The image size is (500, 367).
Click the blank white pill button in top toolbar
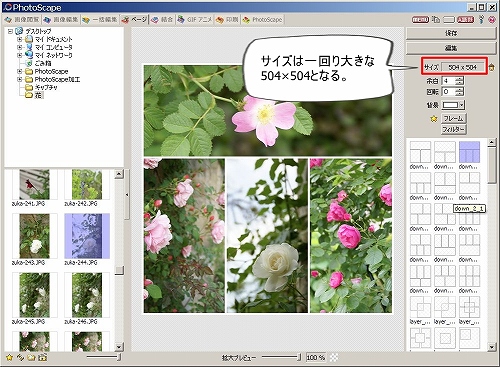pos(449,20)
